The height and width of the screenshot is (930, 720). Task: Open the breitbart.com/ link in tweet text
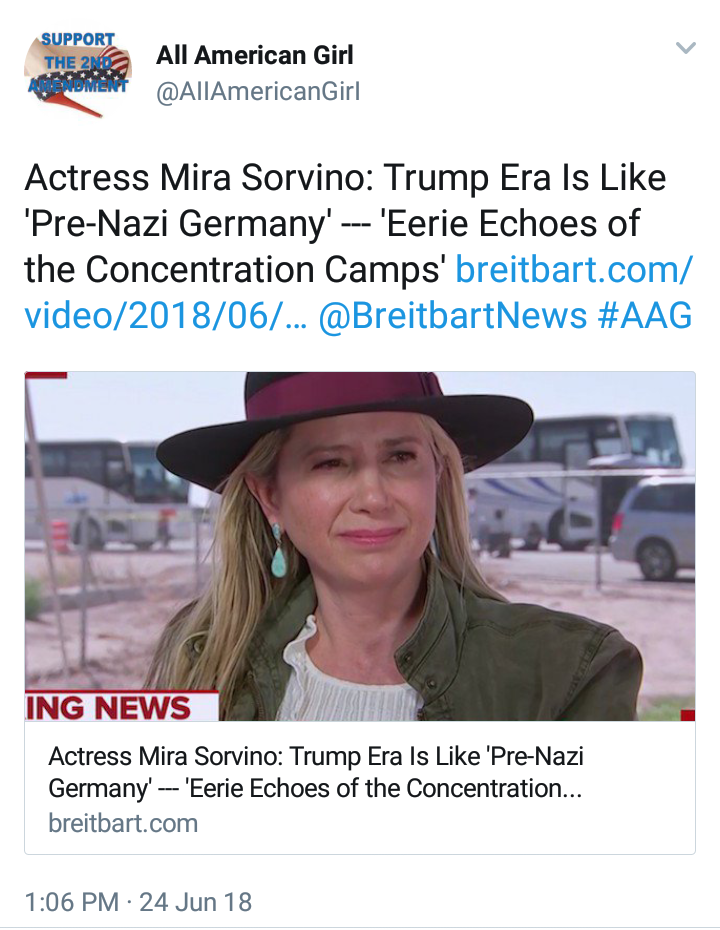tap(574, 270)
